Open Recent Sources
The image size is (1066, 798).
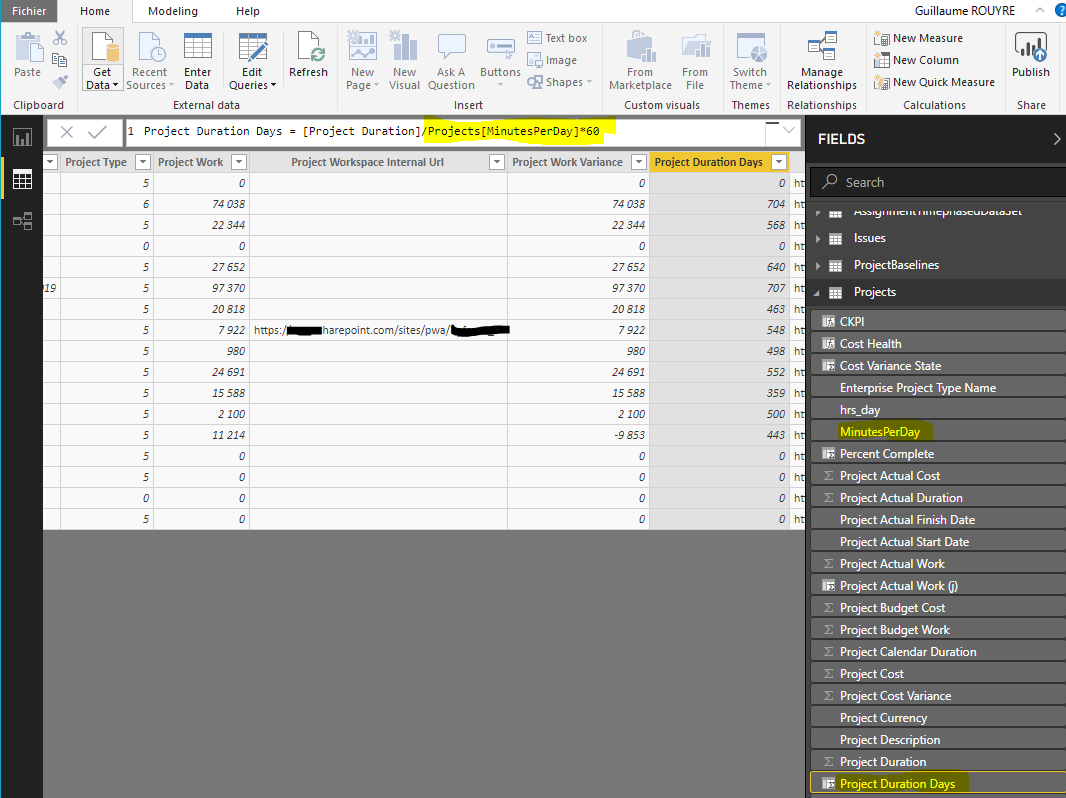[x=150, y=60]
